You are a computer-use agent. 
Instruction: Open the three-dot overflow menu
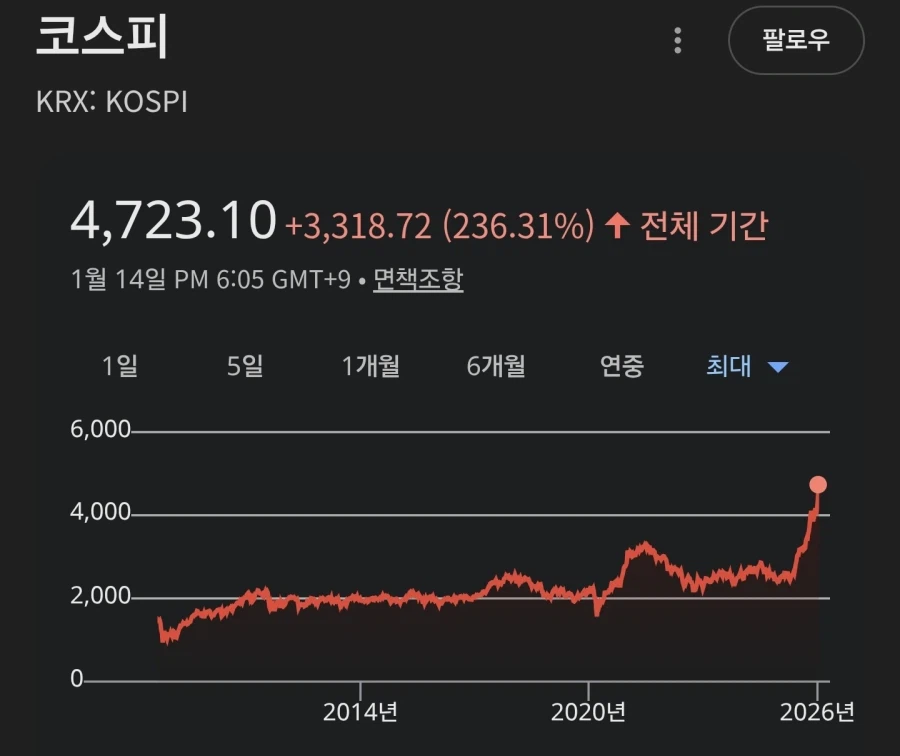(x=679, y=41)
